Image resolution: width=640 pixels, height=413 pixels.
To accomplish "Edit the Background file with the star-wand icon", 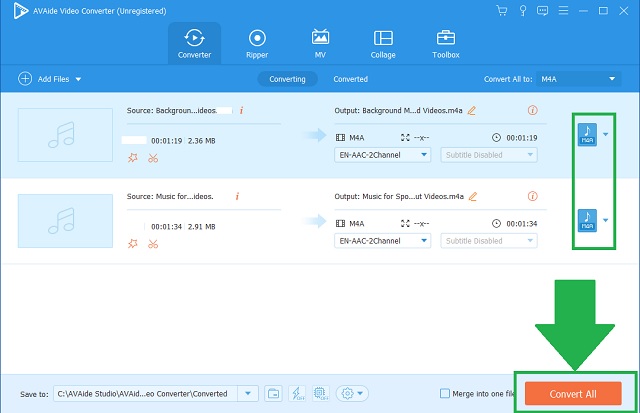I will click(133, 158).
